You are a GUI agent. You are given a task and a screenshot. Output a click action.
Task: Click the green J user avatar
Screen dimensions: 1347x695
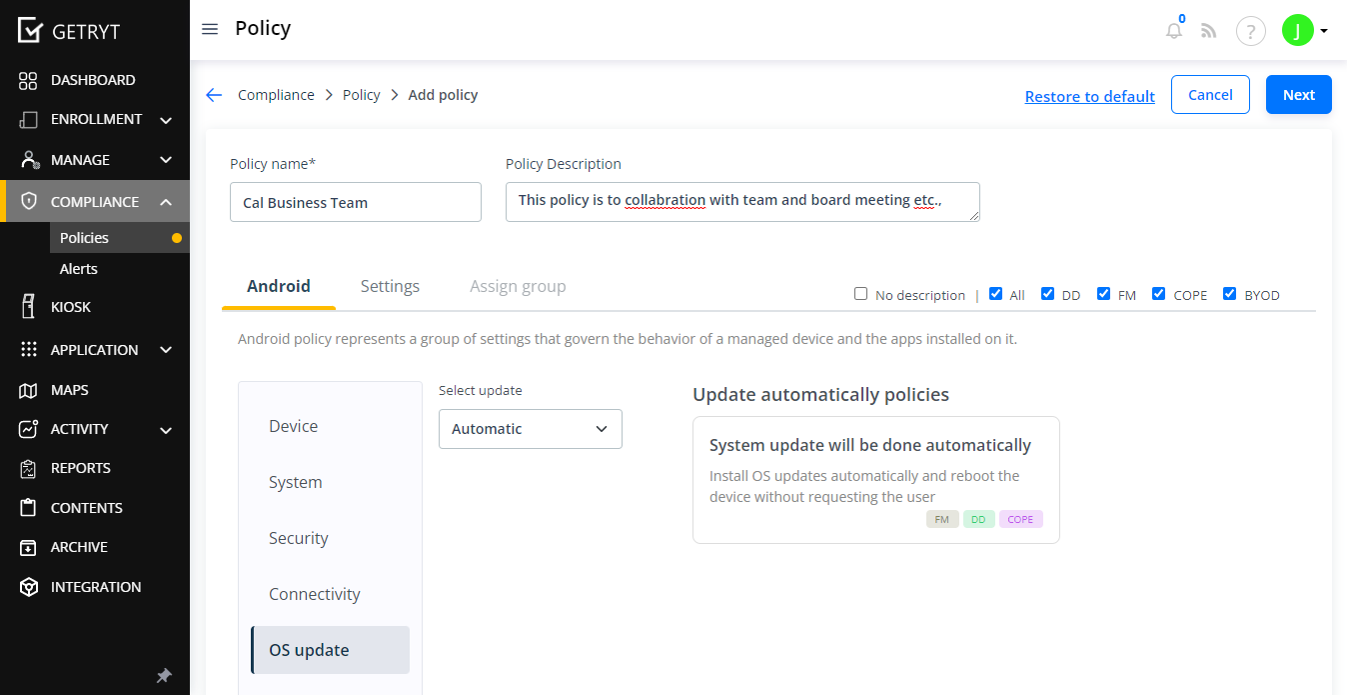(1297, 31)
